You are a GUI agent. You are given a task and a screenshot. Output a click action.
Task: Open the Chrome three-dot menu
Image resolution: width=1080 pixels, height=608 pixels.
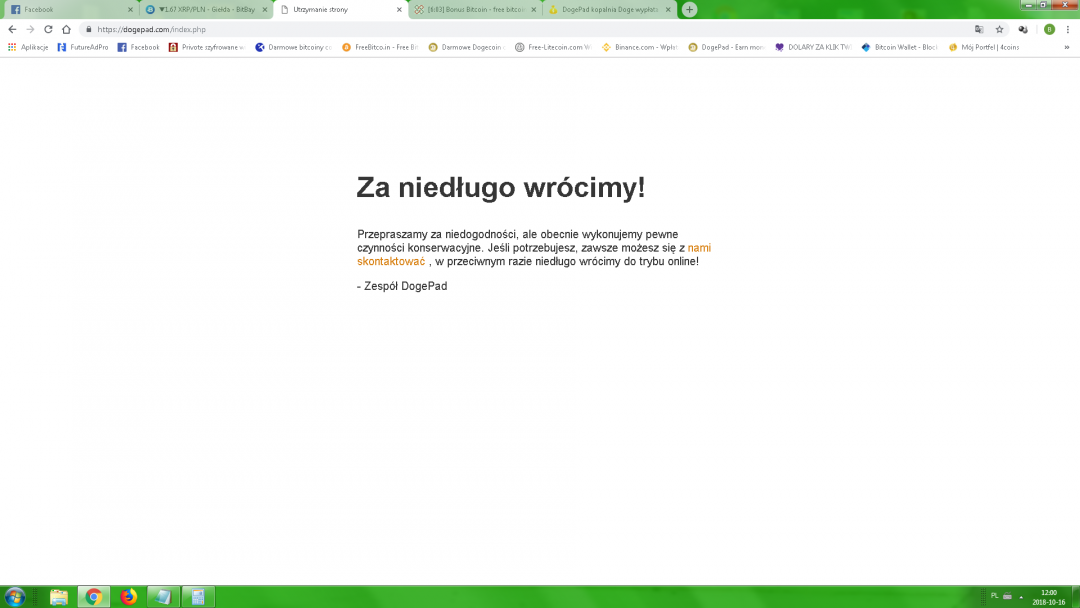click(1068, 29)
